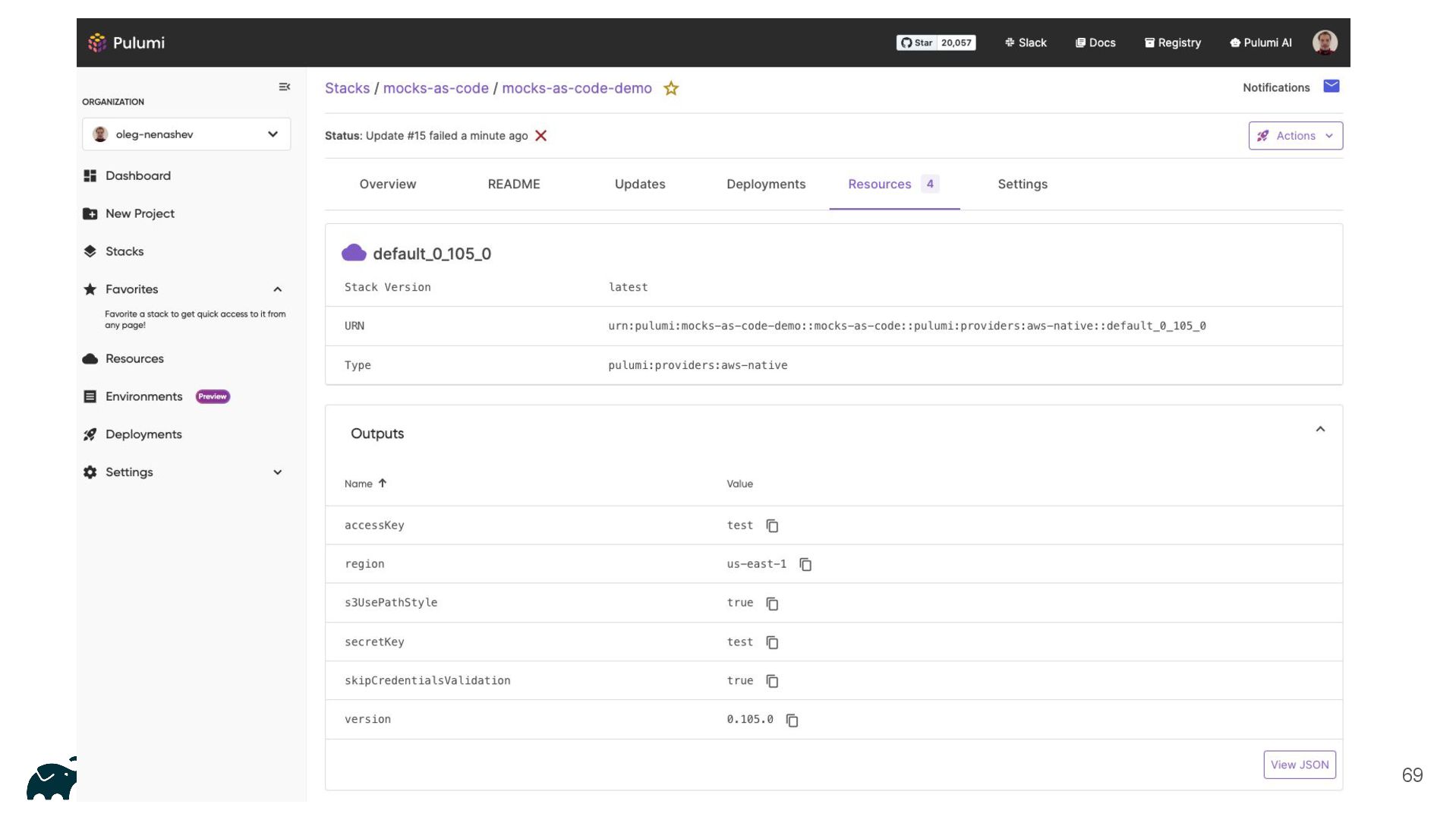This screenshot has height=820, width=1456.
Task: Open the Notifications envelope icon
Action: 1332,87
